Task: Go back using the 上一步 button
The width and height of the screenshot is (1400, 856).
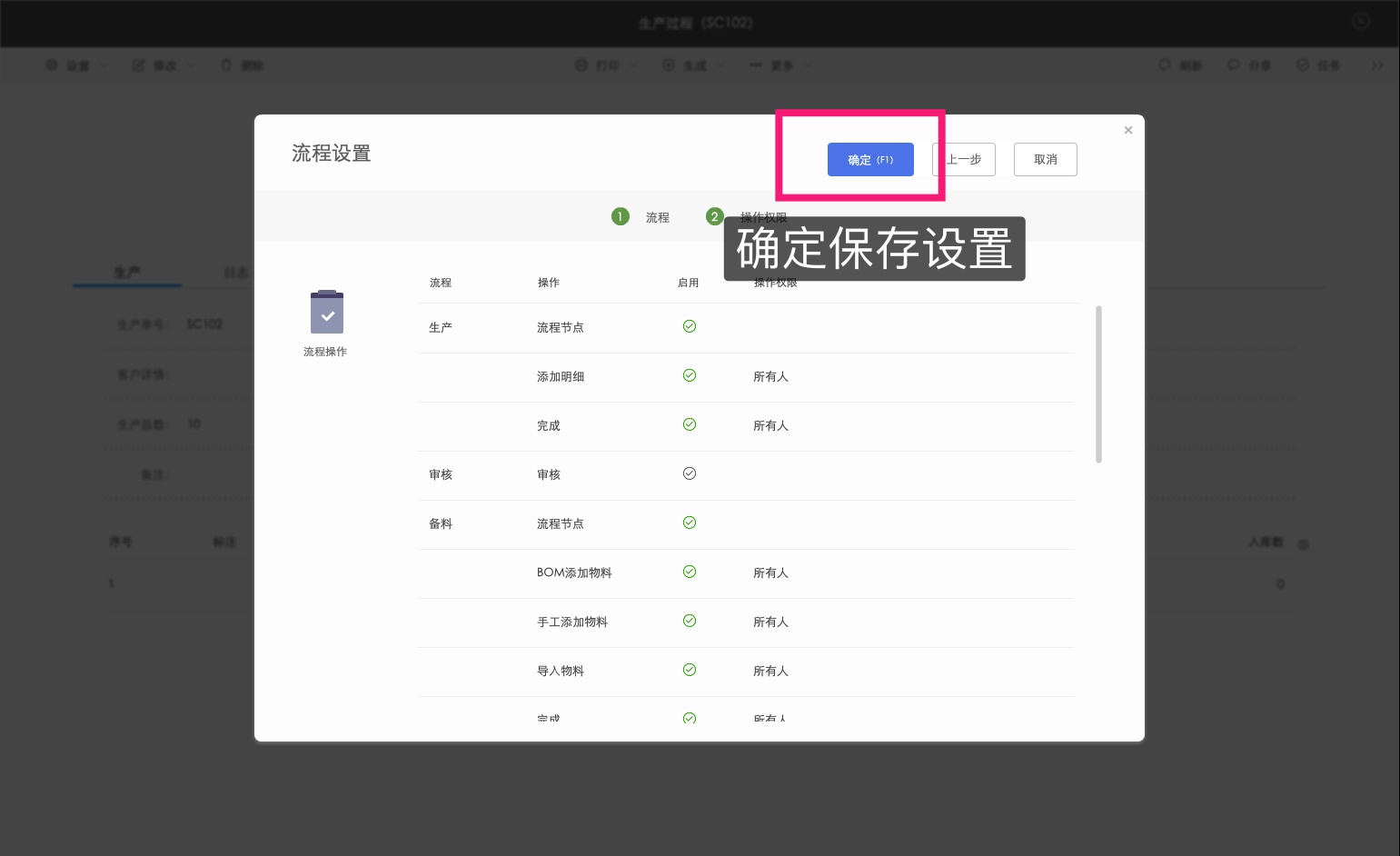Action: pos(963,159)
